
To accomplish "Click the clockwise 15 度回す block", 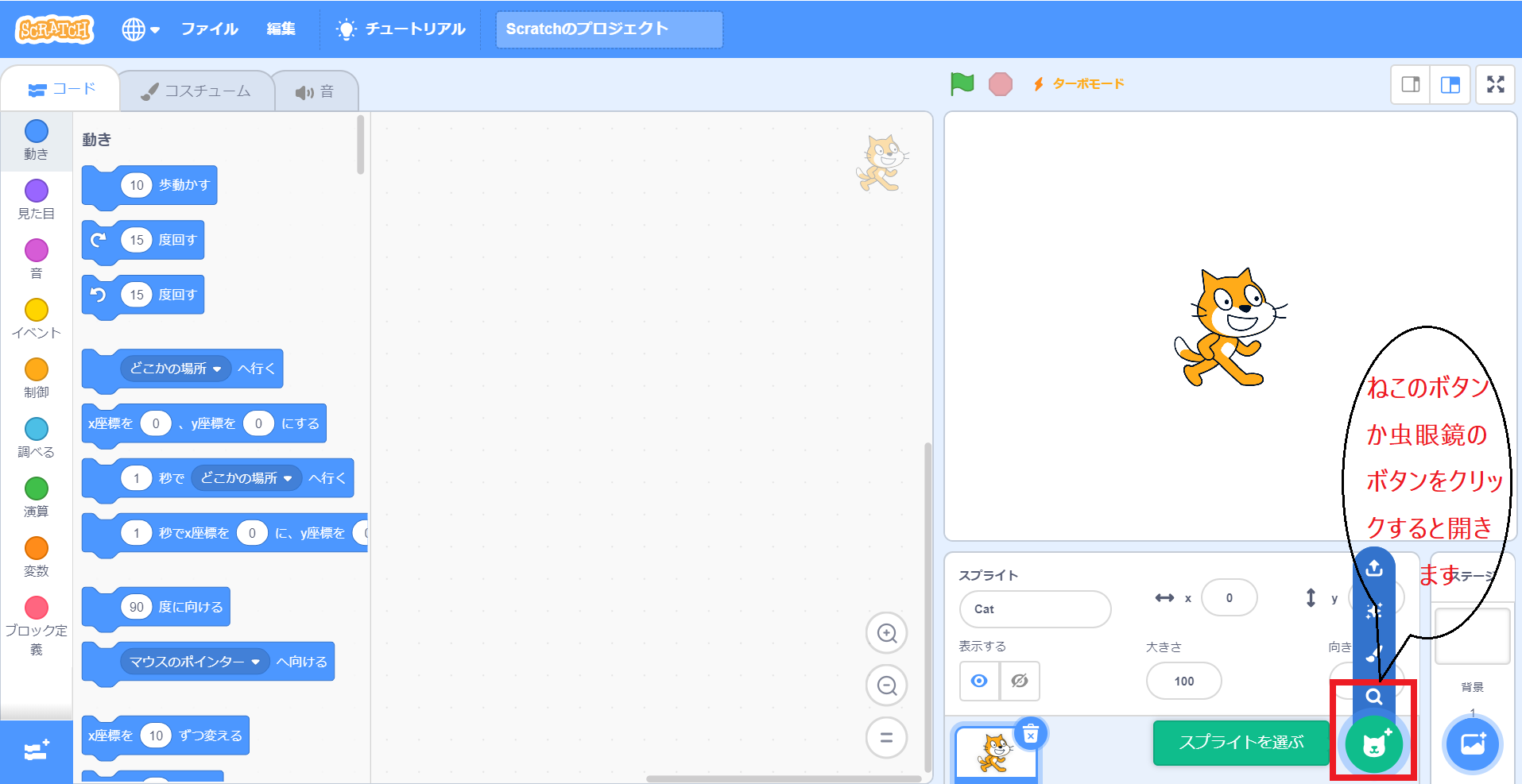I will (143, 241).
